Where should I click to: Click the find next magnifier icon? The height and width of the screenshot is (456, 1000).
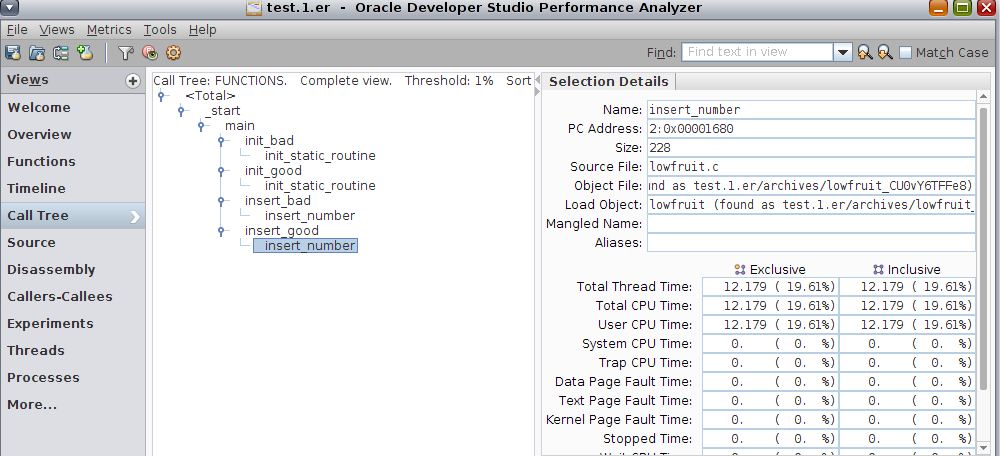[885, 52]
